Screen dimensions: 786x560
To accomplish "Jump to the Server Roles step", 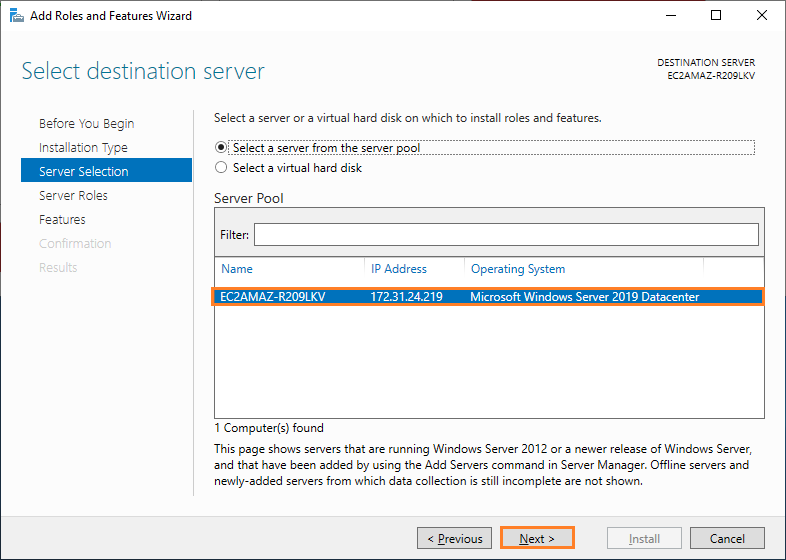I will point(73,196).
